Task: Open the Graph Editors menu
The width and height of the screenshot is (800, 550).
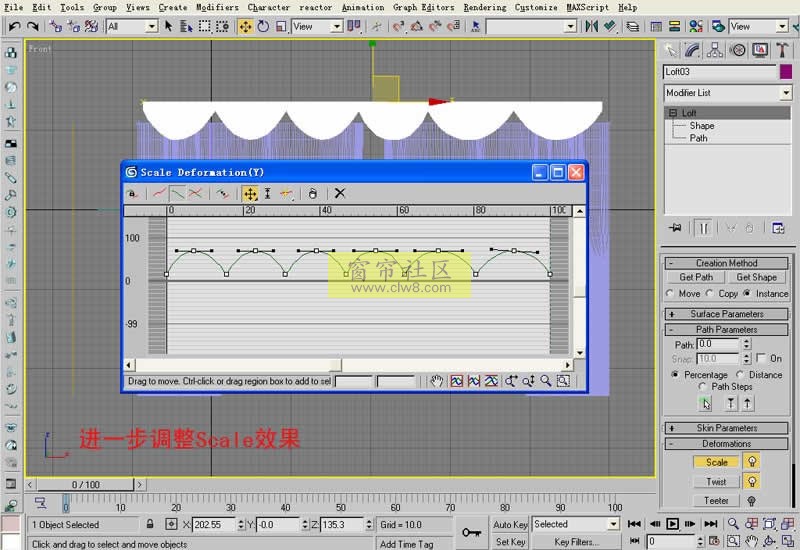Action: pos(423,7)
